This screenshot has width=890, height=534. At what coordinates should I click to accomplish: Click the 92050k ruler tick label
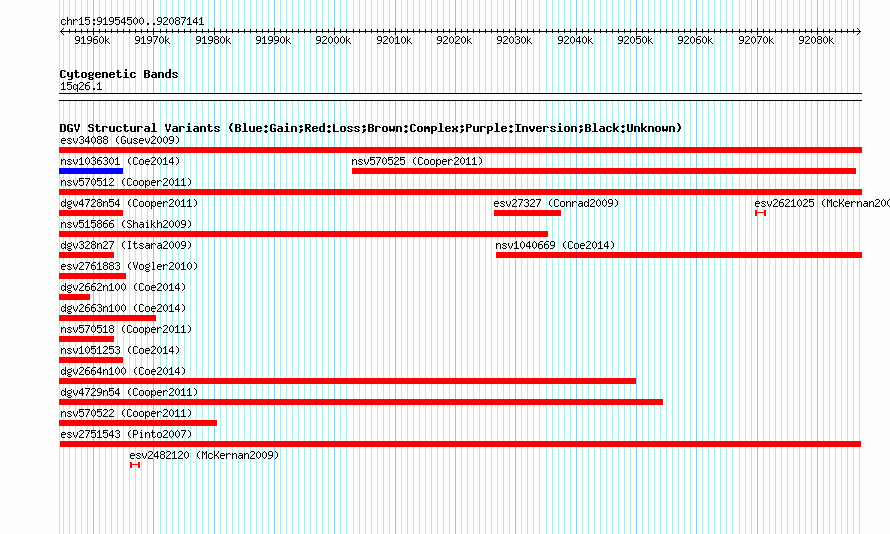[x=635, y=40]
